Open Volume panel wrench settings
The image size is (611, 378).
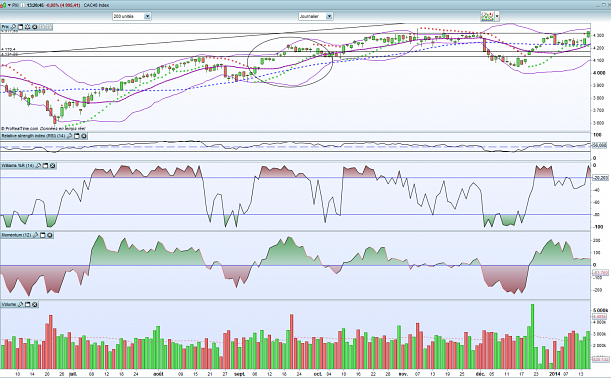point(20,304)
